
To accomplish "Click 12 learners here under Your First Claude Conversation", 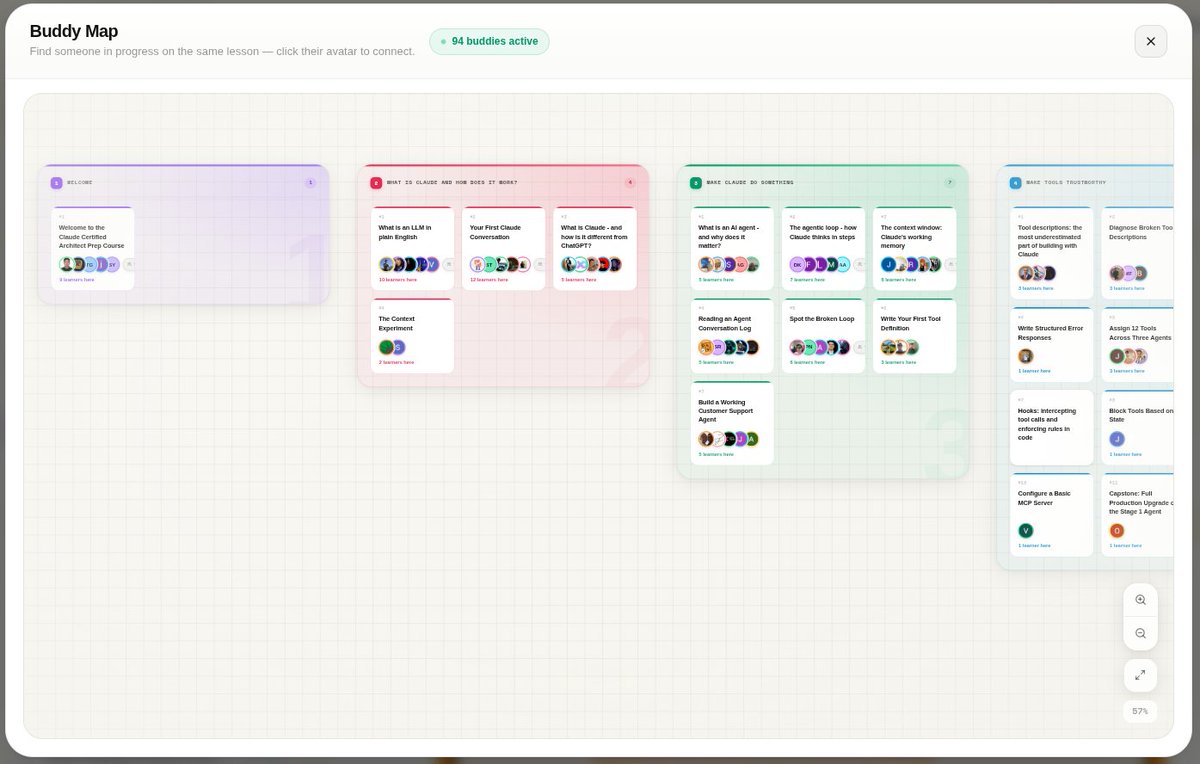I will click(489, 280).
